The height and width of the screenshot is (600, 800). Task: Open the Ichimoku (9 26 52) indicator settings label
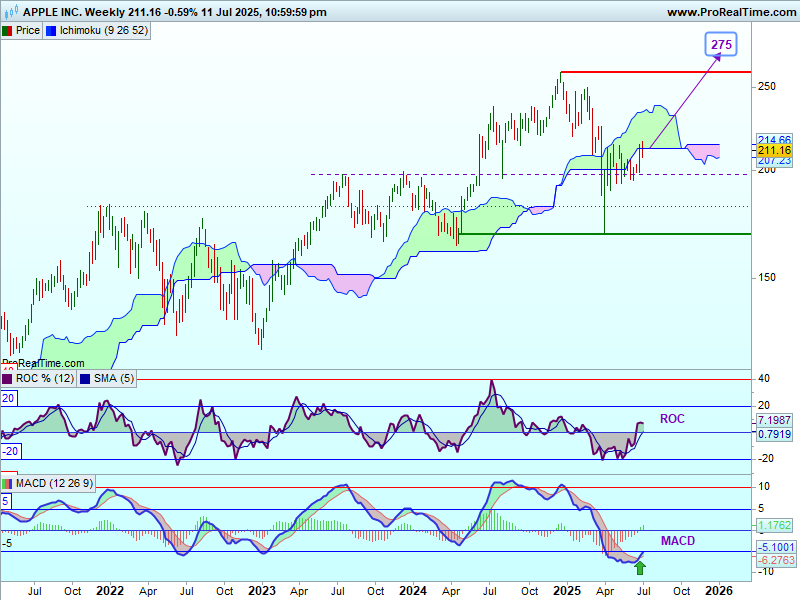coord(104,31)
